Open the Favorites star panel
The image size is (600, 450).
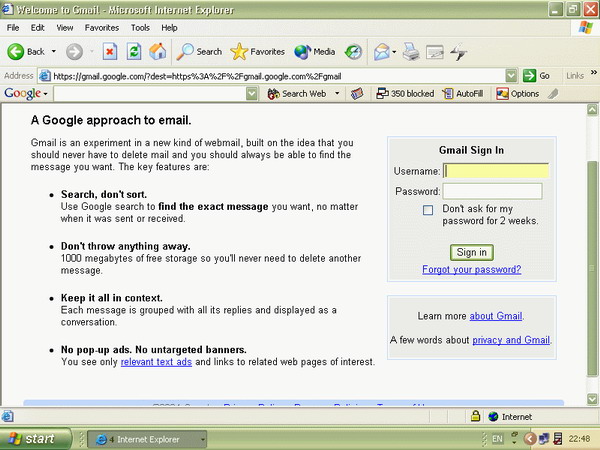click(258, 52)
